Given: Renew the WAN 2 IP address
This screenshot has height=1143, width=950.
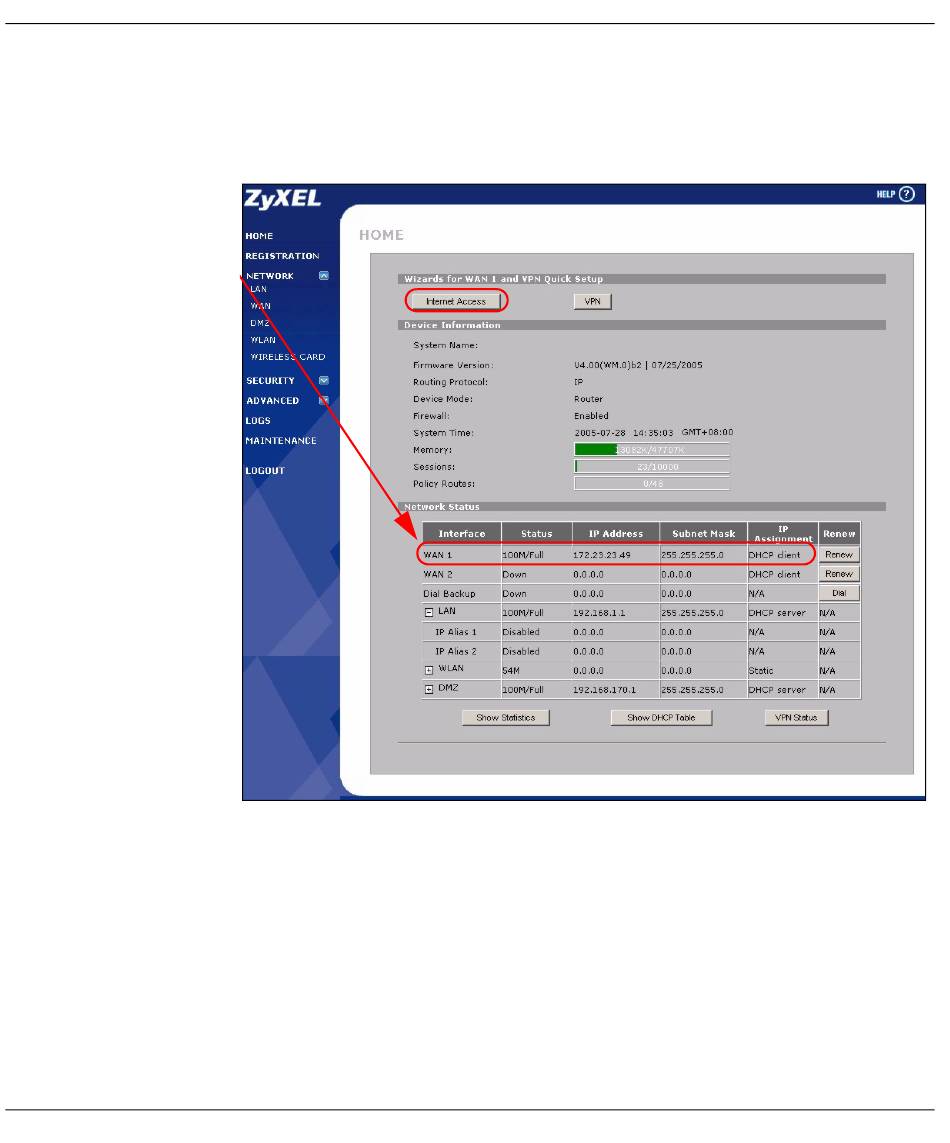Looking at the screenshot, I should (x=838, y=574).
